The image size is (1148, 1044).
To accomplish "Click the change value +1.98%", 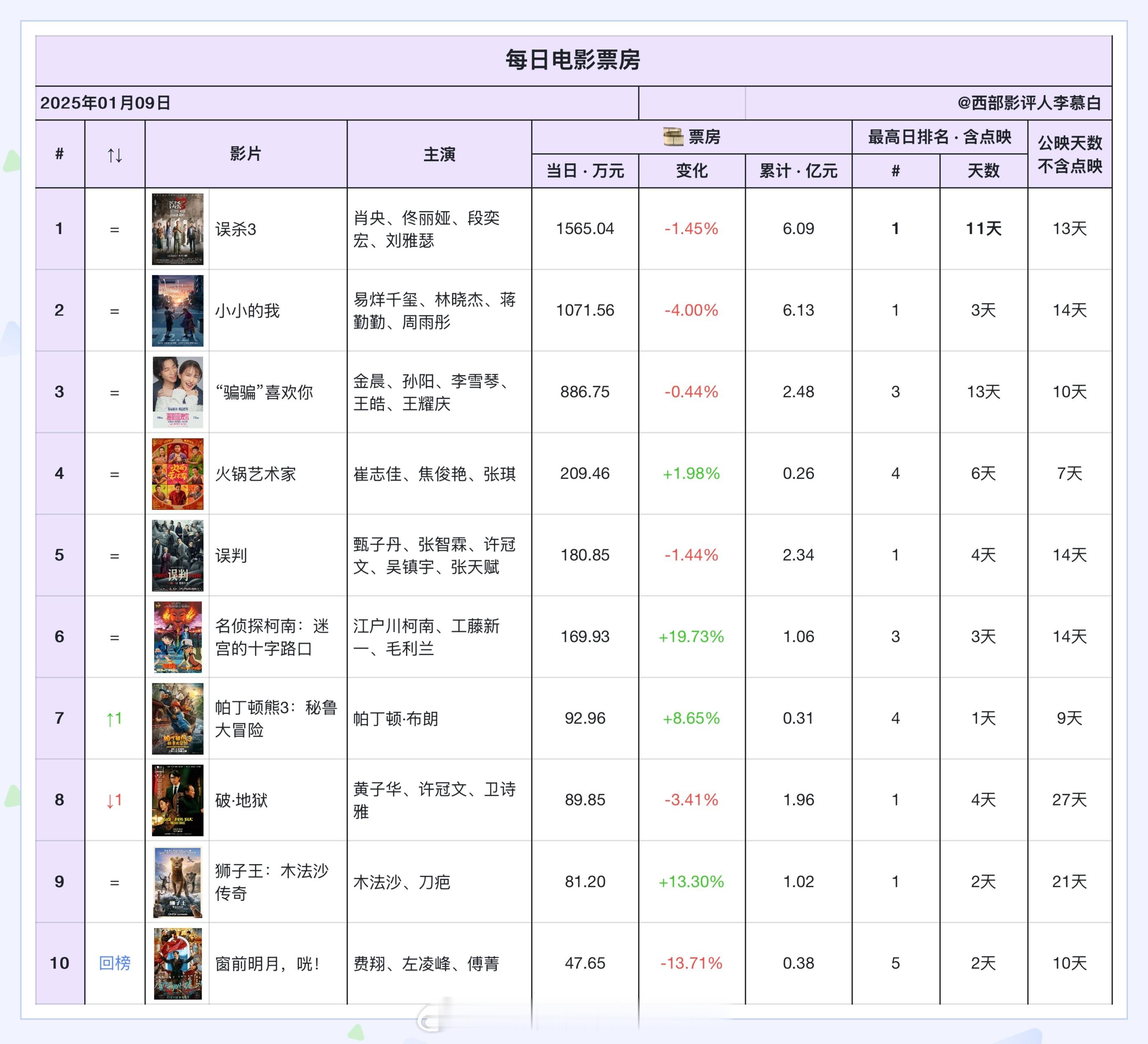I will tap(691, 473).
